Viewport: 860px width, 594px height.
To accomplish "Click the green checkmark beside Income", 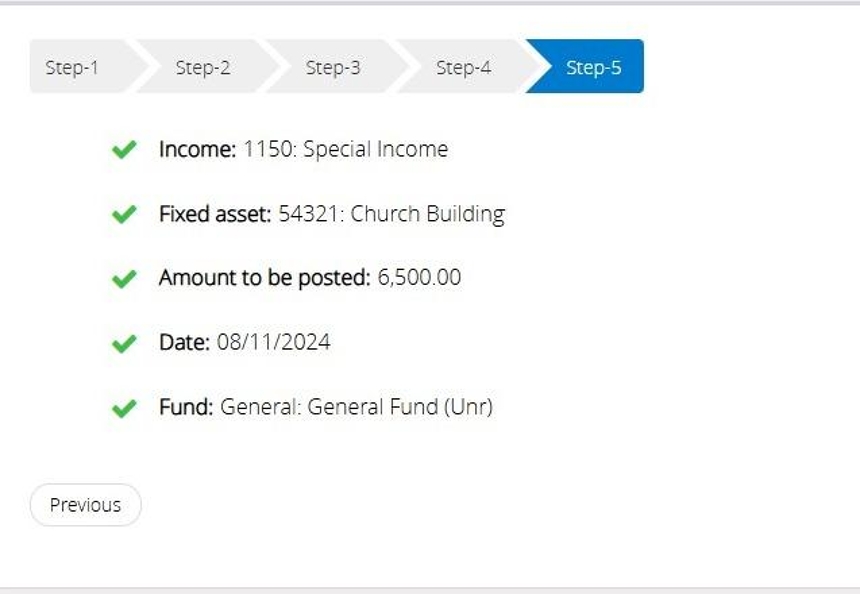I will pos(123,150).
